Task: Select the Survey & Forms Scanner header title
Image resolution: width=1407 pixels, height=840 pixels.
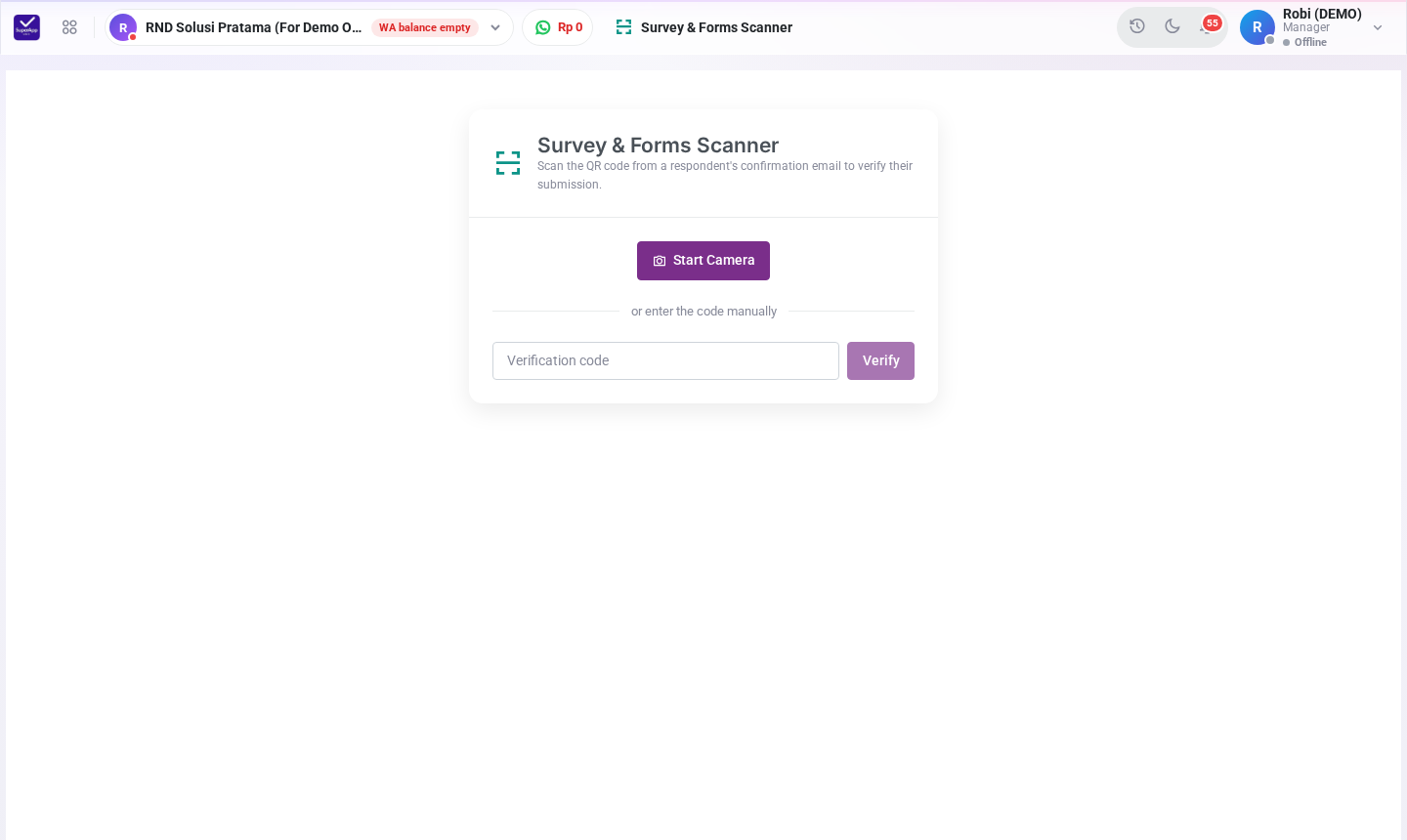Action: pos(716,27)
